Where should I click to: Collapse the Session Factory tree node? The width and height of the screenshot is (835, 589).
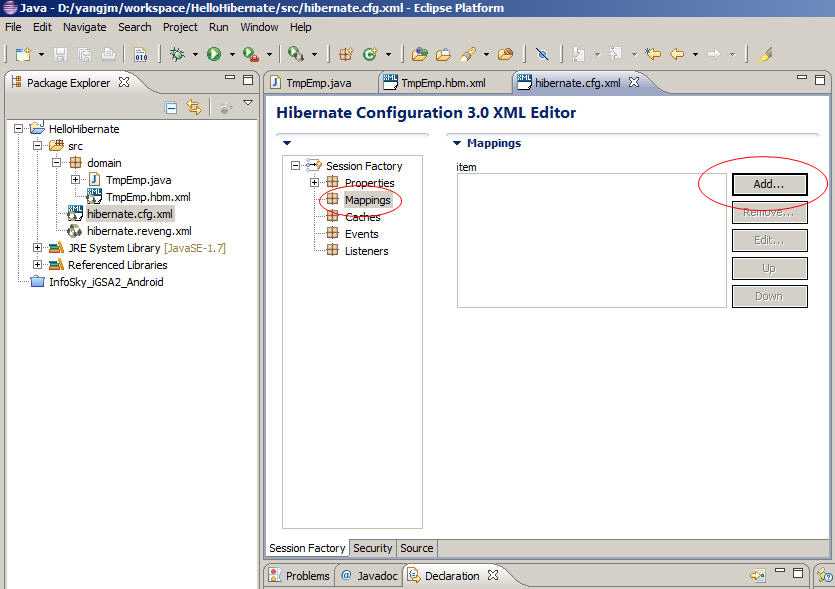[x=295, y=166]
